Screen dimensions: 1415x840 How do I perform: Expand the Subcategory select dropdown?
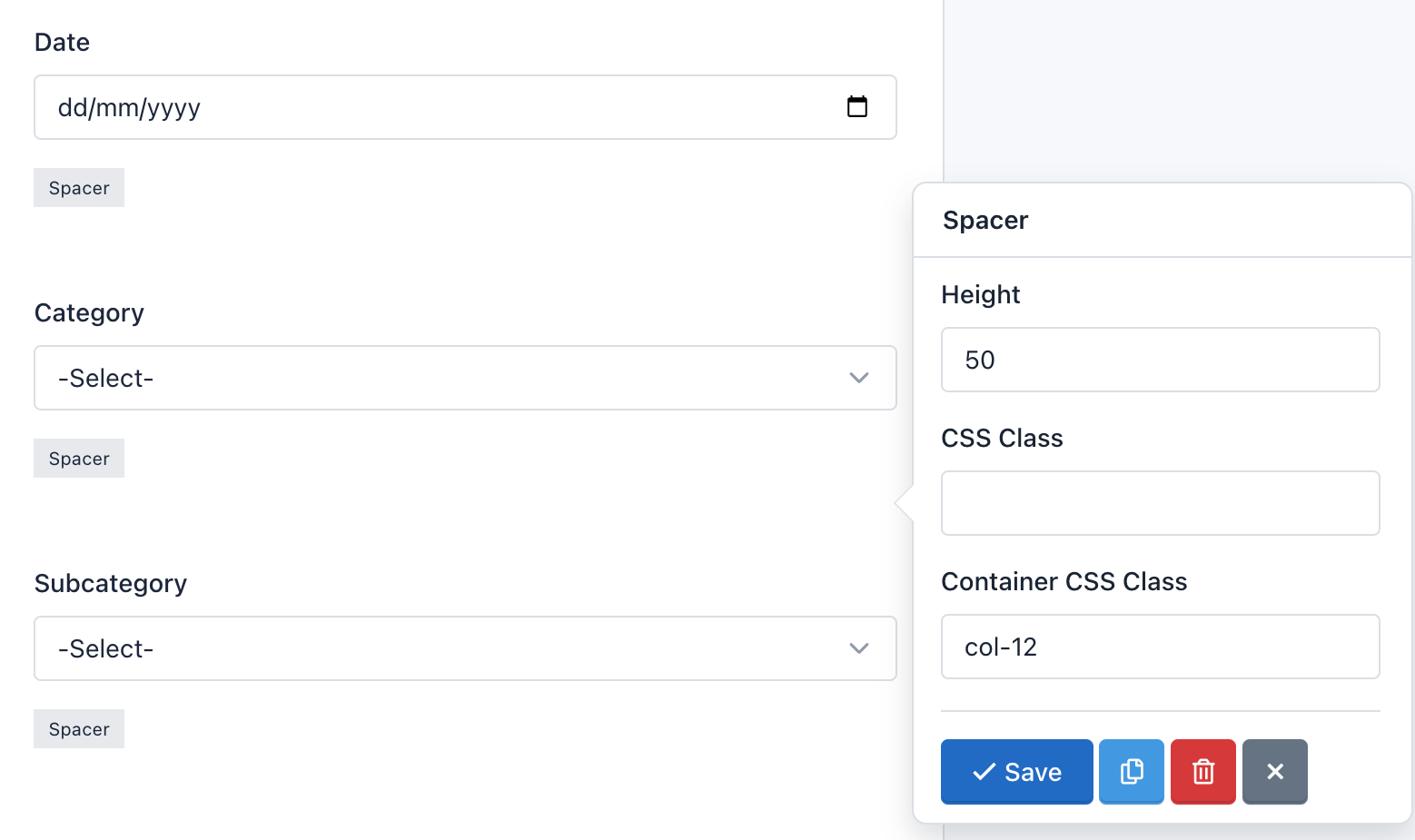coord(465,648)
